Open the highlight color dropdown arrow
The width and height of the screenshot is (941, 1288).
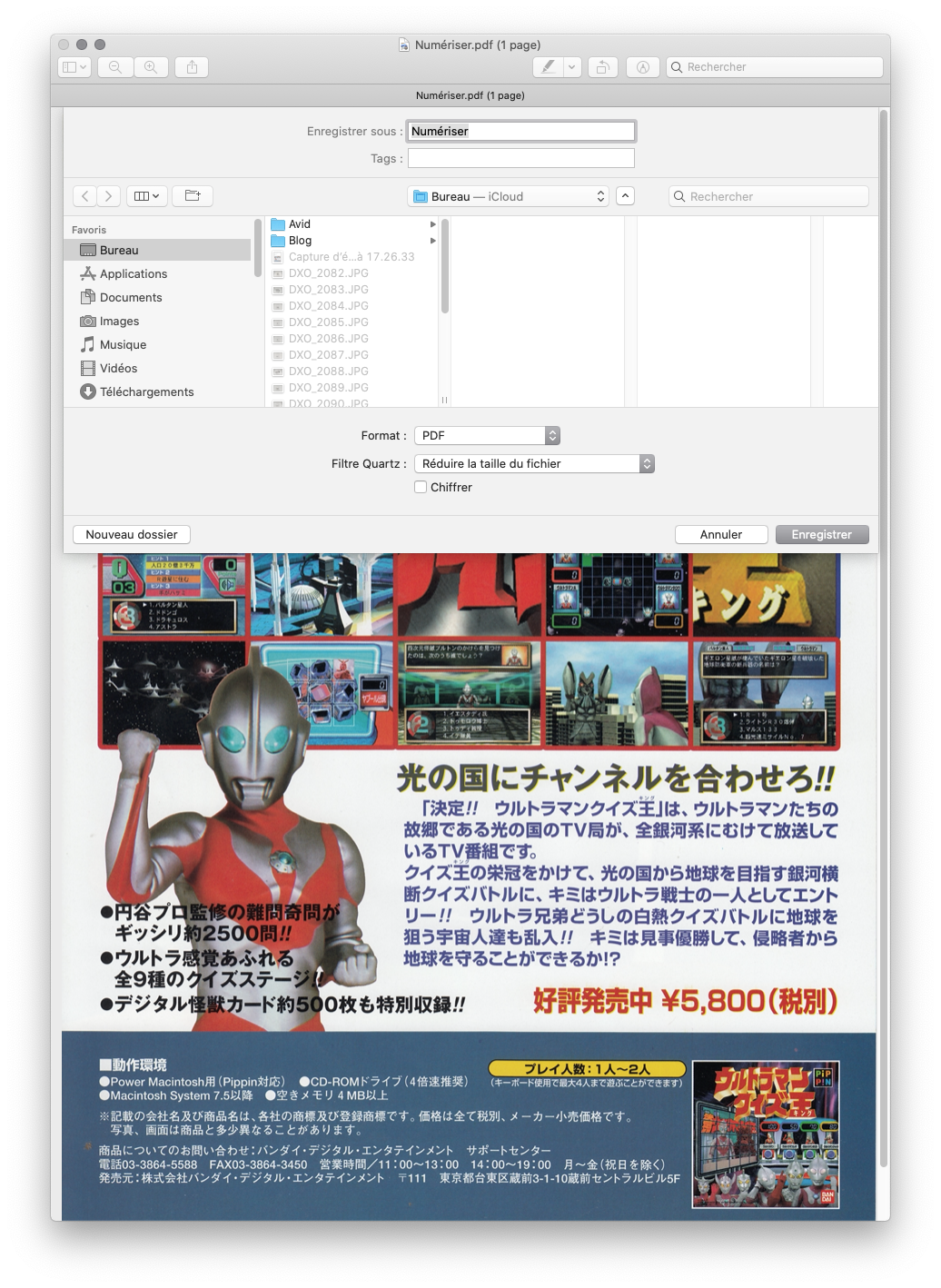click(571, 67)
